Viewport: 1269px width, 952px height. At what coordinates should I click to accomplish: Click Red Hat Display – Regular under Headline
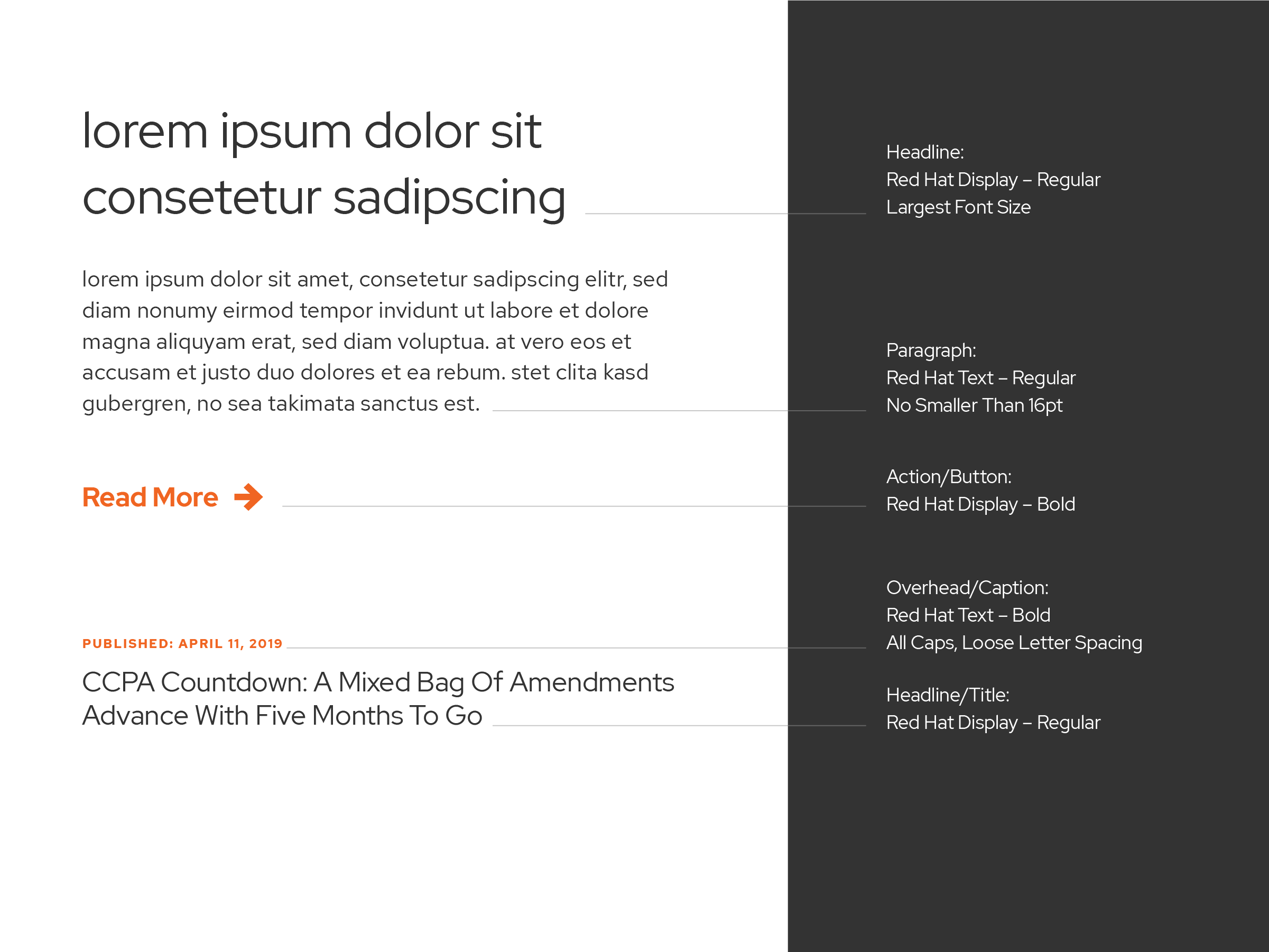tap(993, 180)
